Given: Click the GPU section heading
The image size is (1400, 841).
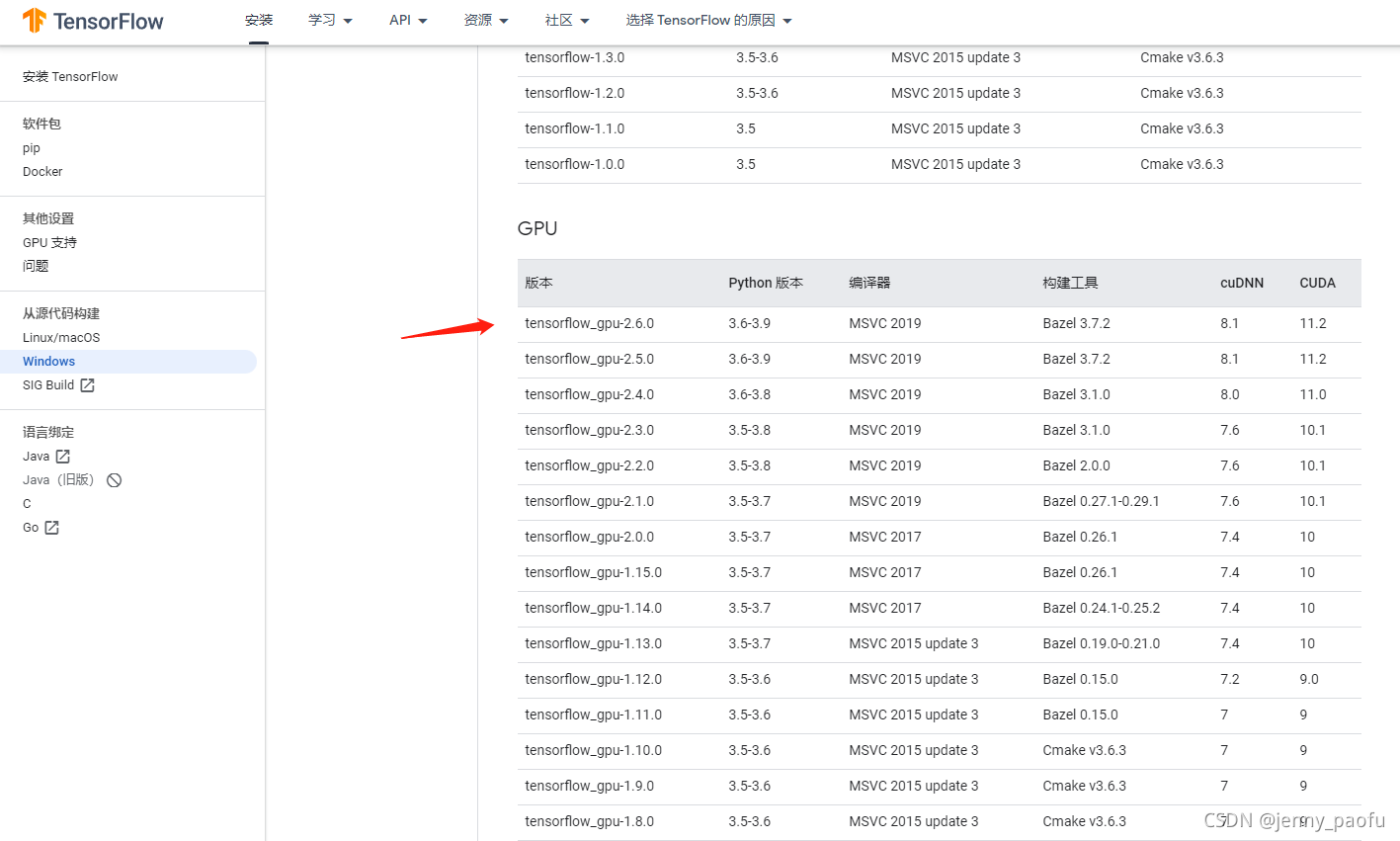Looking at the screenshot, I should [537, 228].
